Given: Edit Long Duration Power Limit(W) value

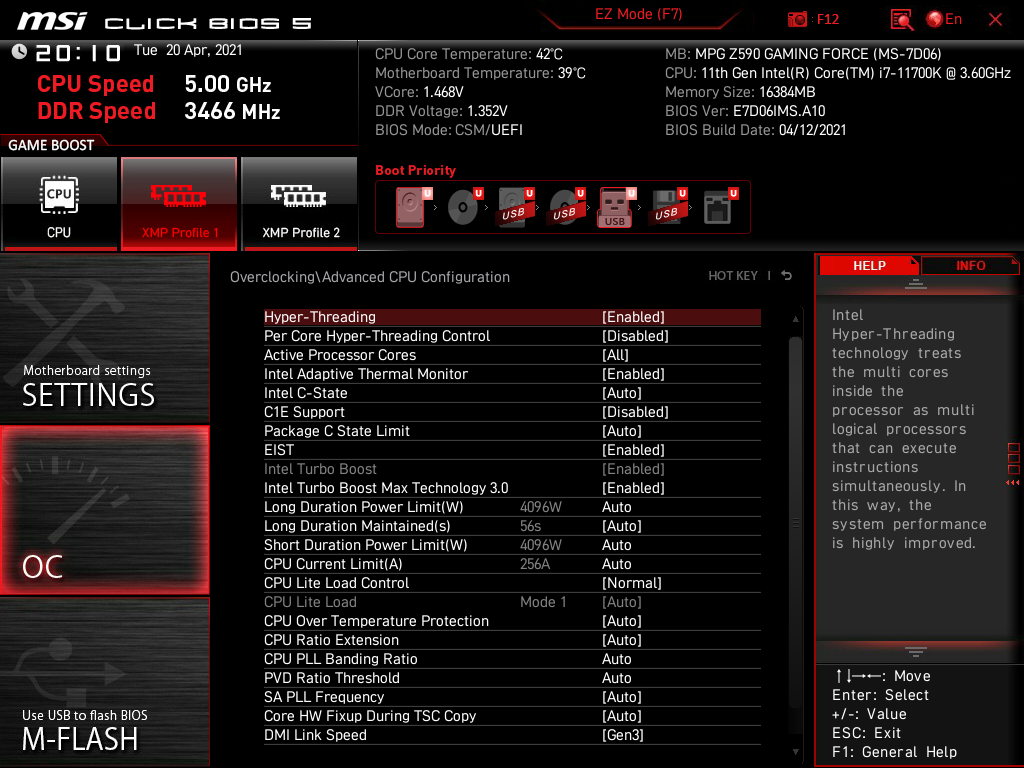Looking at the screenshot, I should pos(512,507).
